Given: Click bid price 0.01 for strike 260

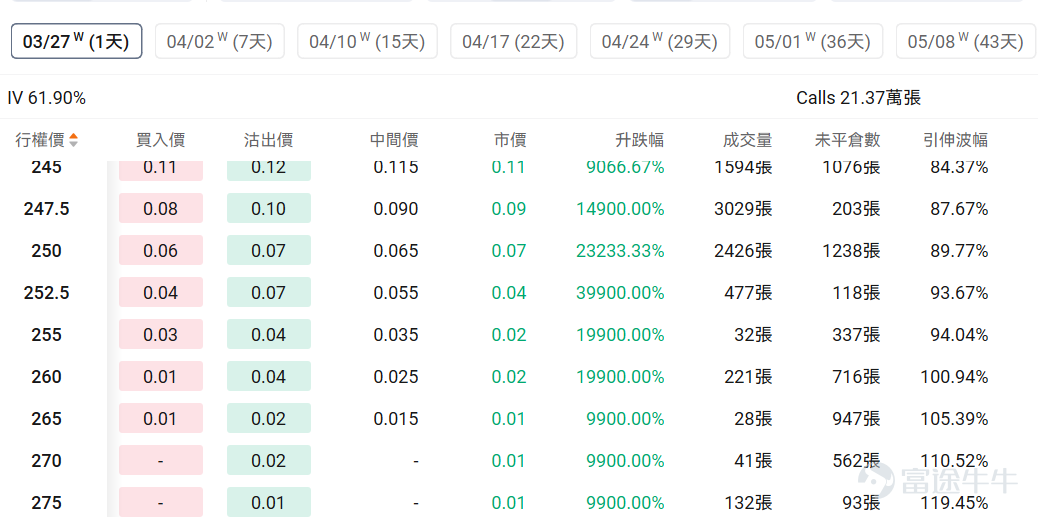Looking at the screenshot, I should tap(161, 377).
